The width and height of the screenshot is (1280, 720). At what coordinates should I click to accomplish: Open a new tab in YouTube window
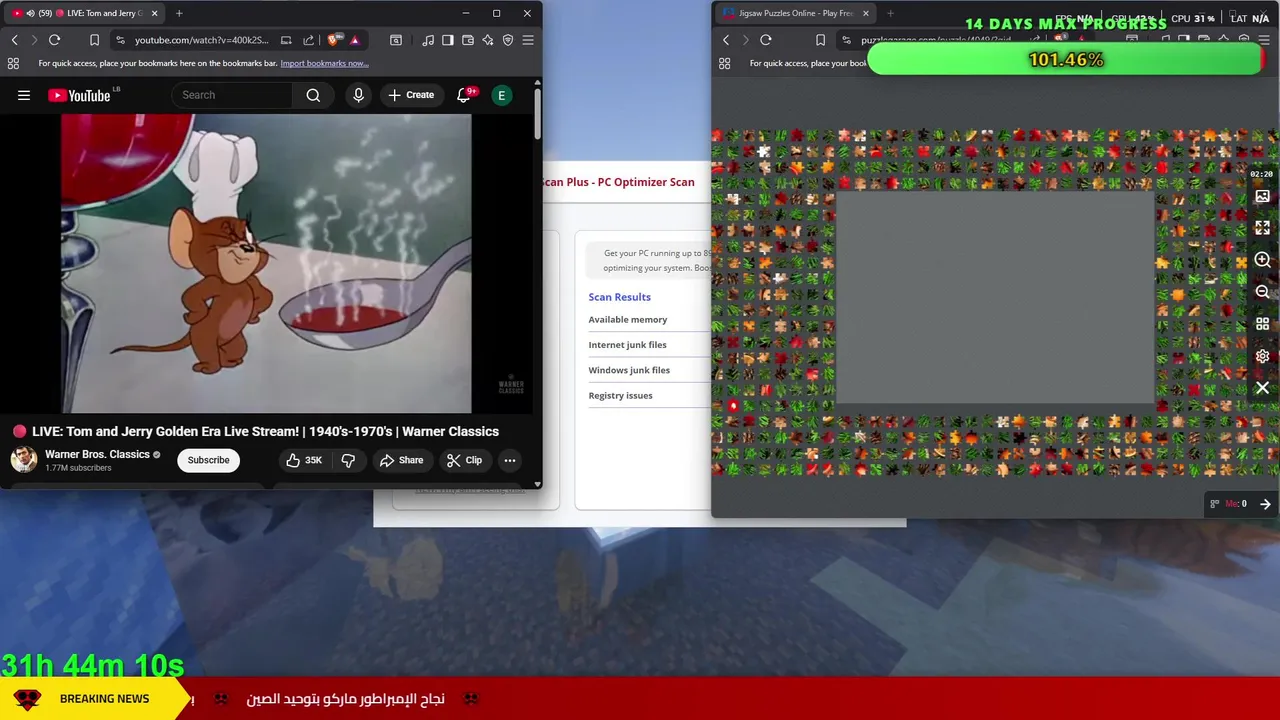click(x=179, y=13)
